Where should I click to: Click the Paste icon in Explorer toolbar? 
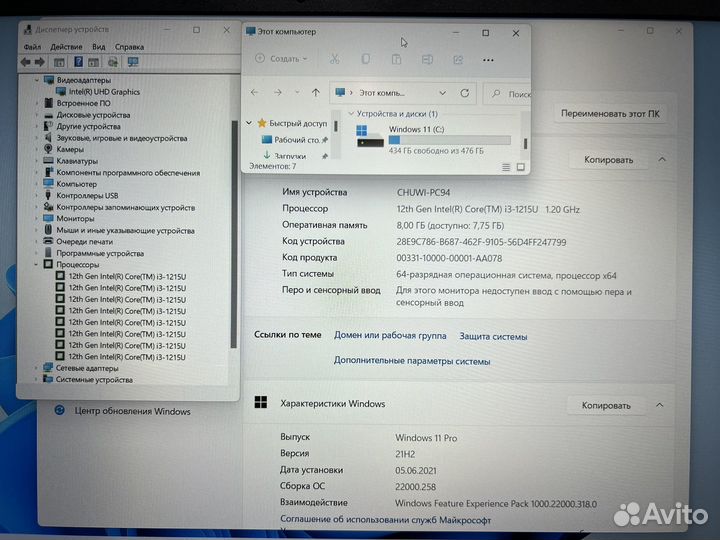pos(396,59)
